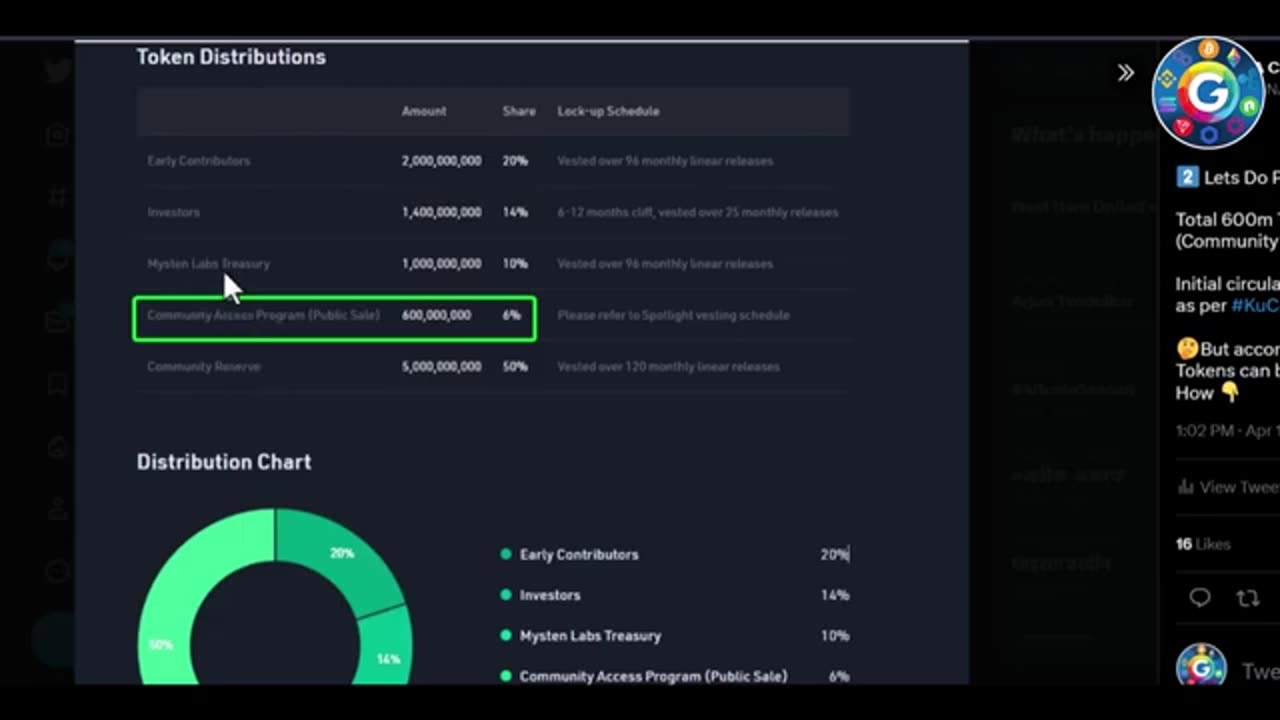Click the 50% share table cell

click(515, 367)
